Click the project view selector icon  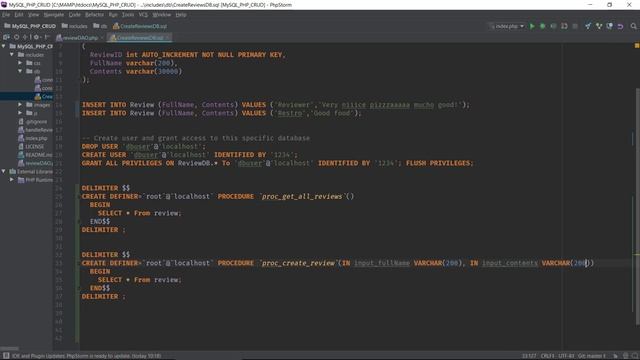(7, 37)
